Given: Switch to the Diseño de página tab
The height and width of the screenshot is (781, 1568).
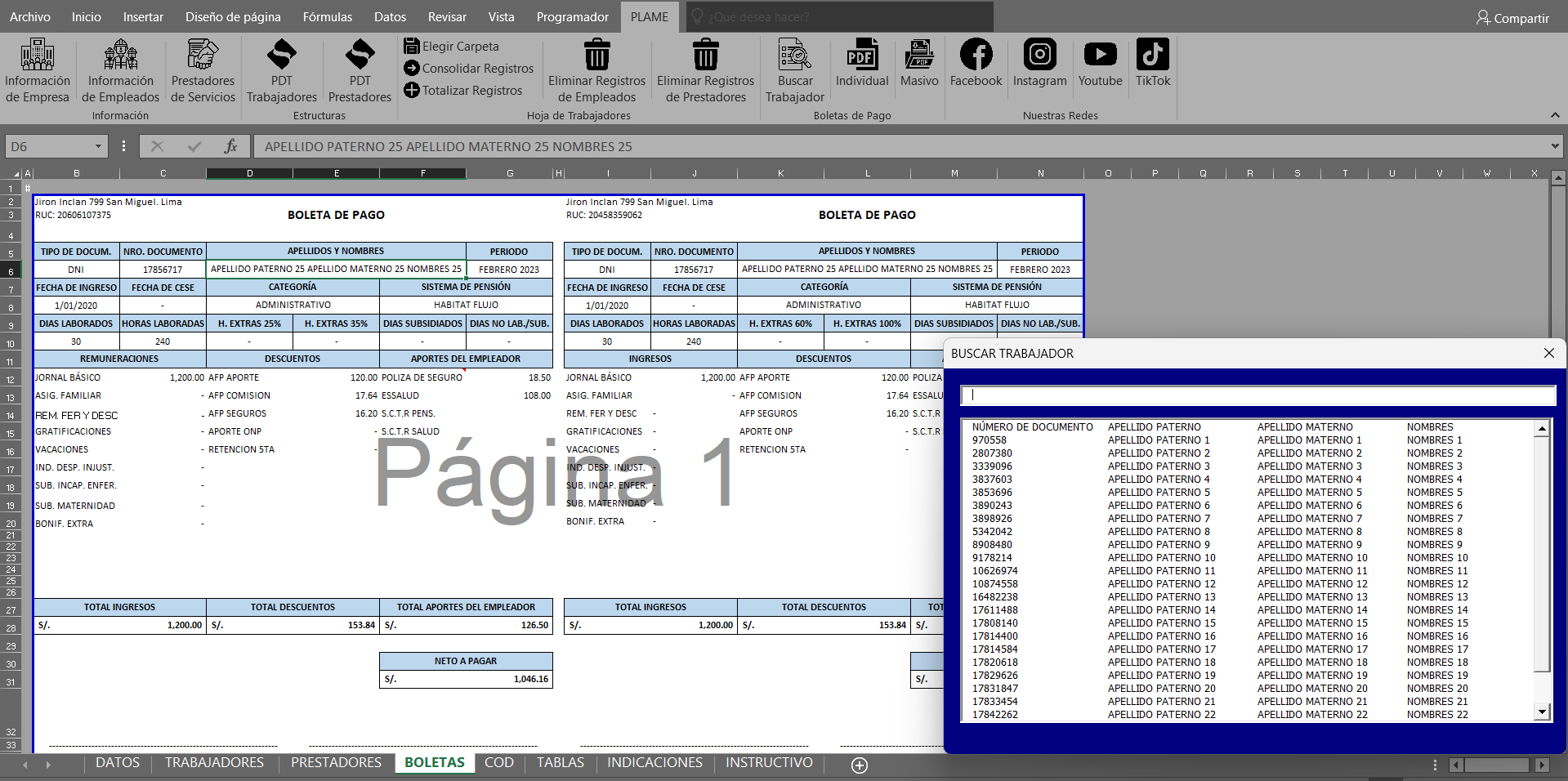Looking at the screenshot, I should [x=233, y=16].
